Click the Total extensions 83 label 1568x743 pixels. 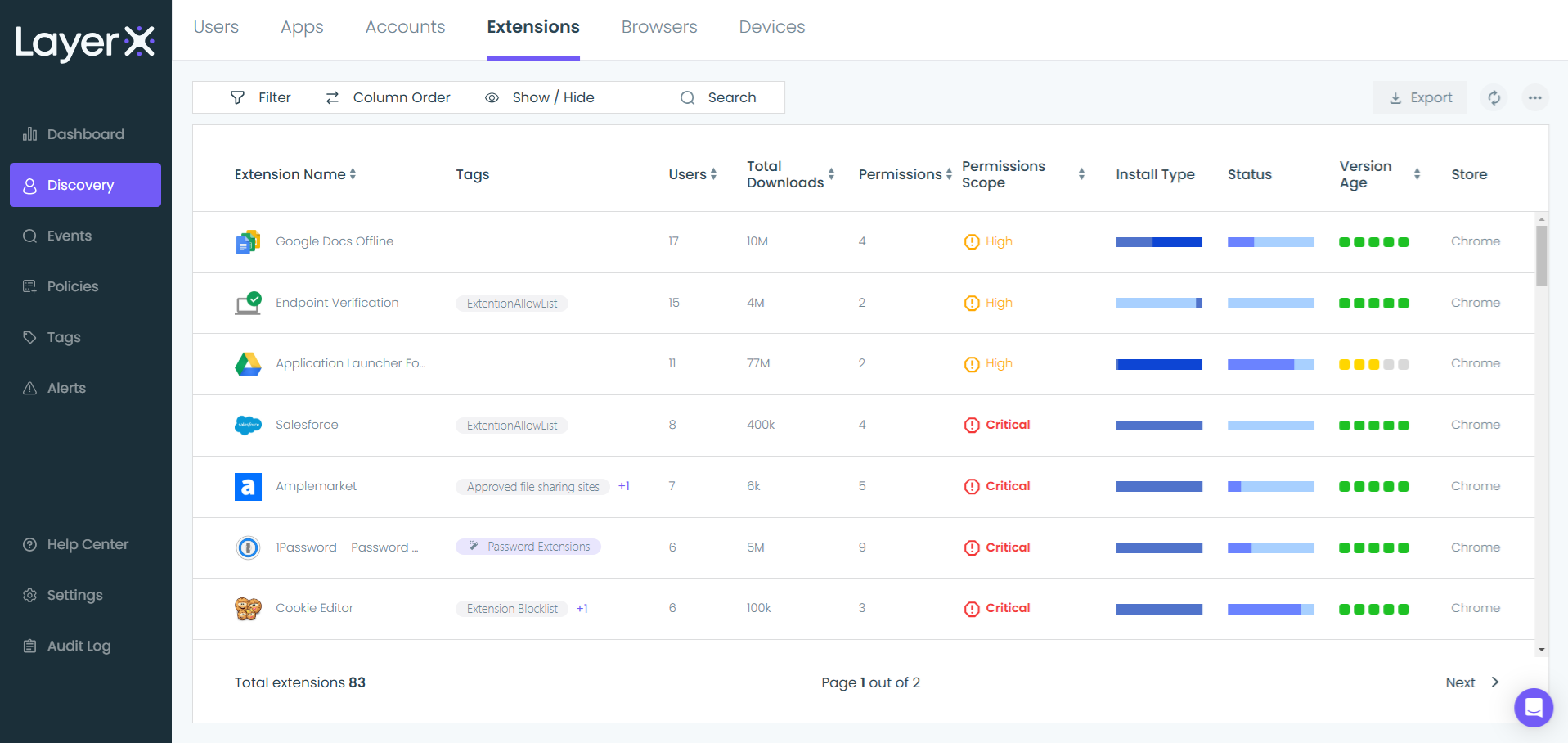(300, 682)
